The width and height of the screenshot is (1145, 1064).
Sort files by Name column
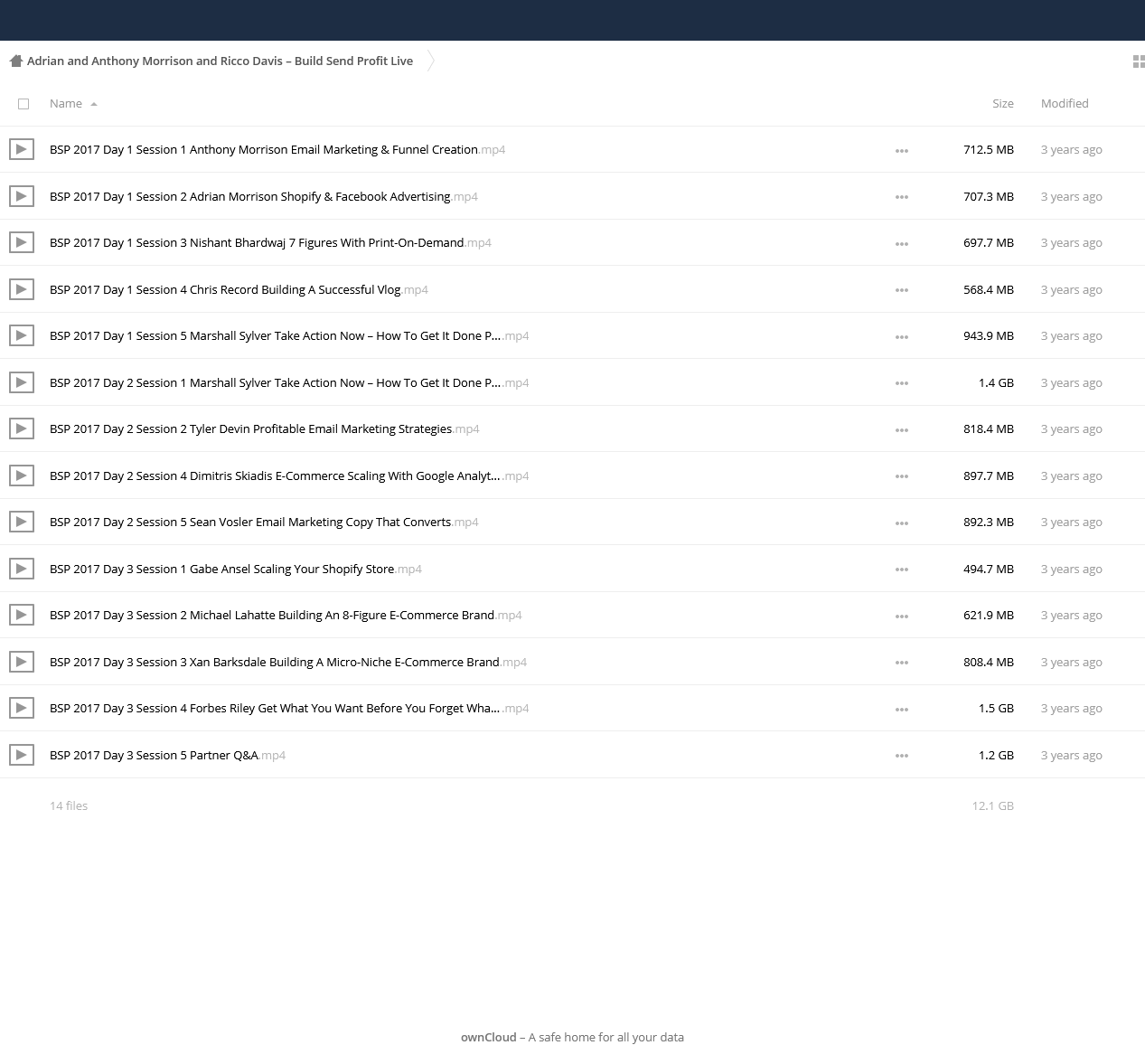[x=66, y=104]
